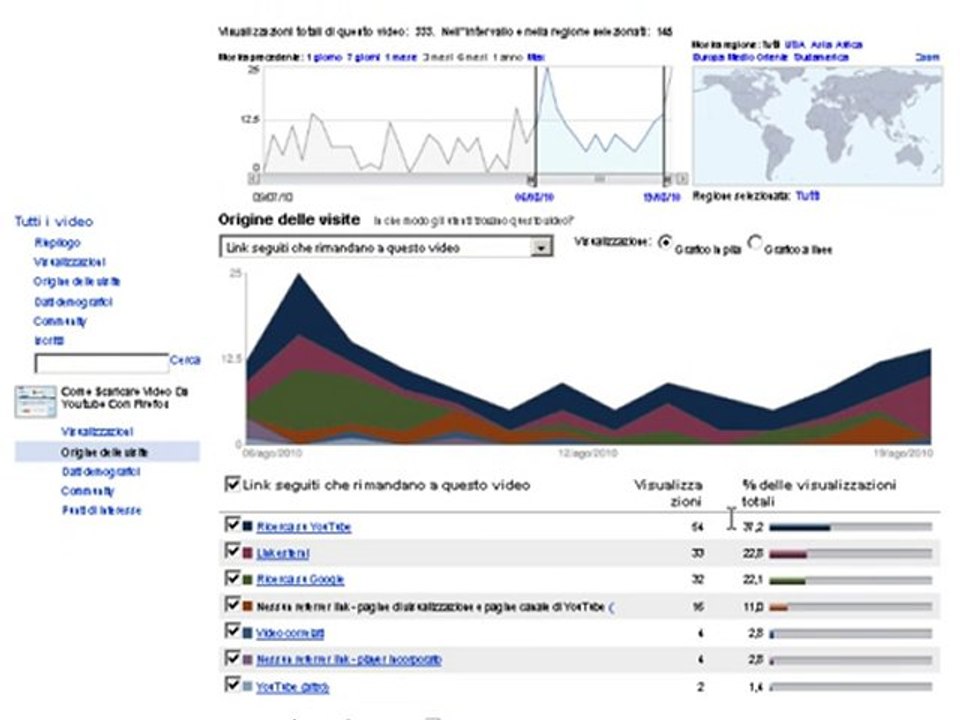Open 'Tutti i video' in the sidebar
The width and height of the screenshot is (960, 720).
click(54, 222)
